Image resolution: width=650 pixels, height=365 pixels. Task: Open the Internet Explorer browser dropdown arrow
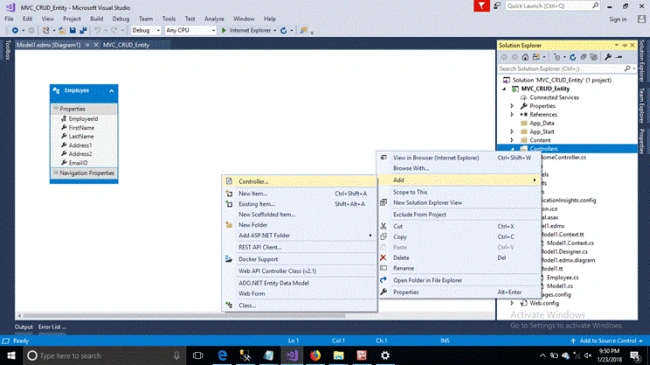click(275, 30)
